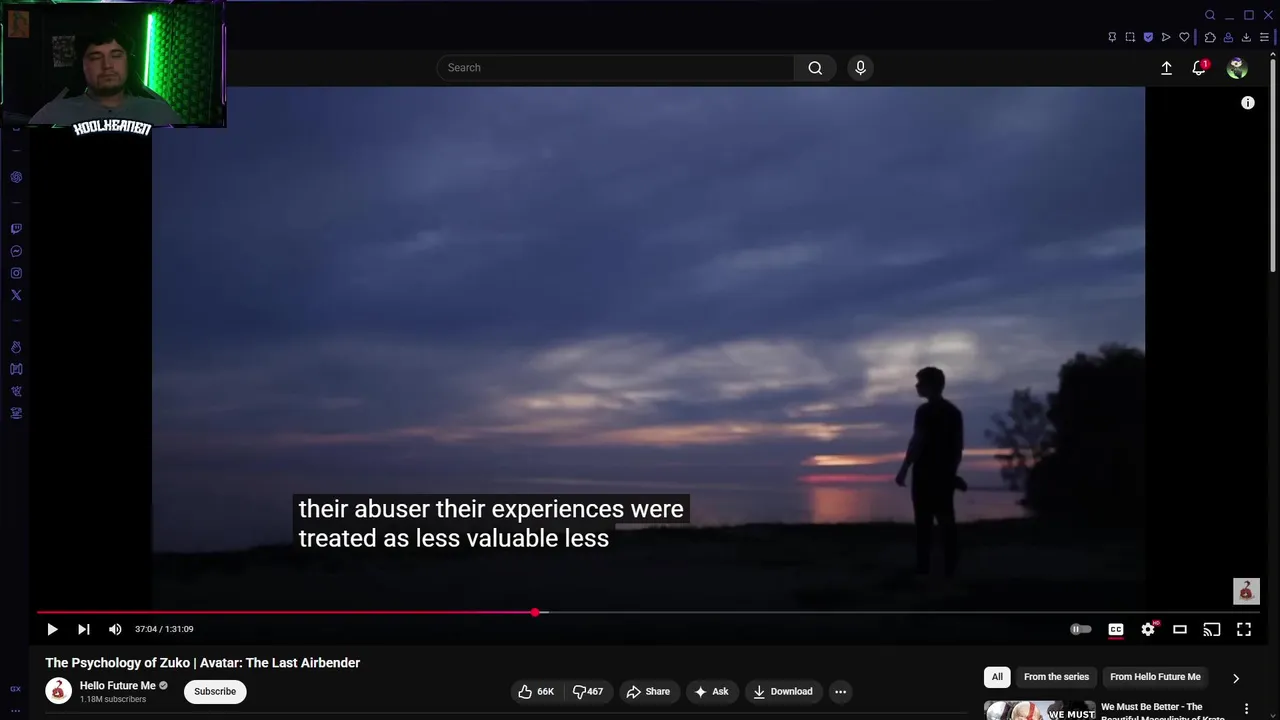The height and width of the screenshot is (720, 1280).
Task: Share the video
Action: [x=648, y=691]
